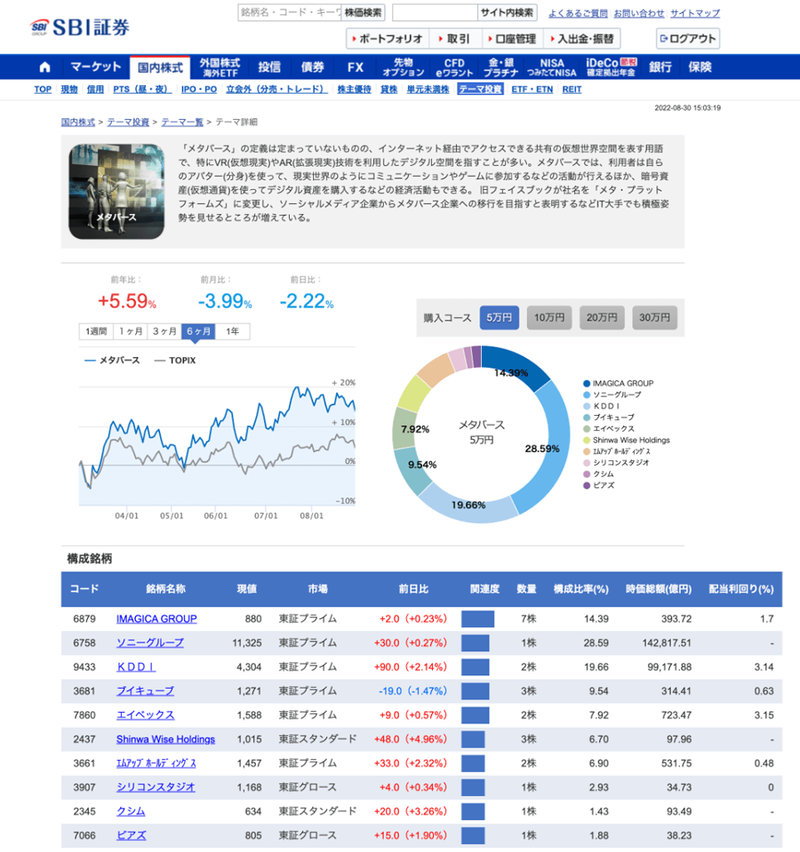Open the よくあるご質問 link
Image resolution: width=800 pixels, height=852 pixels.
tap(578, 13)
